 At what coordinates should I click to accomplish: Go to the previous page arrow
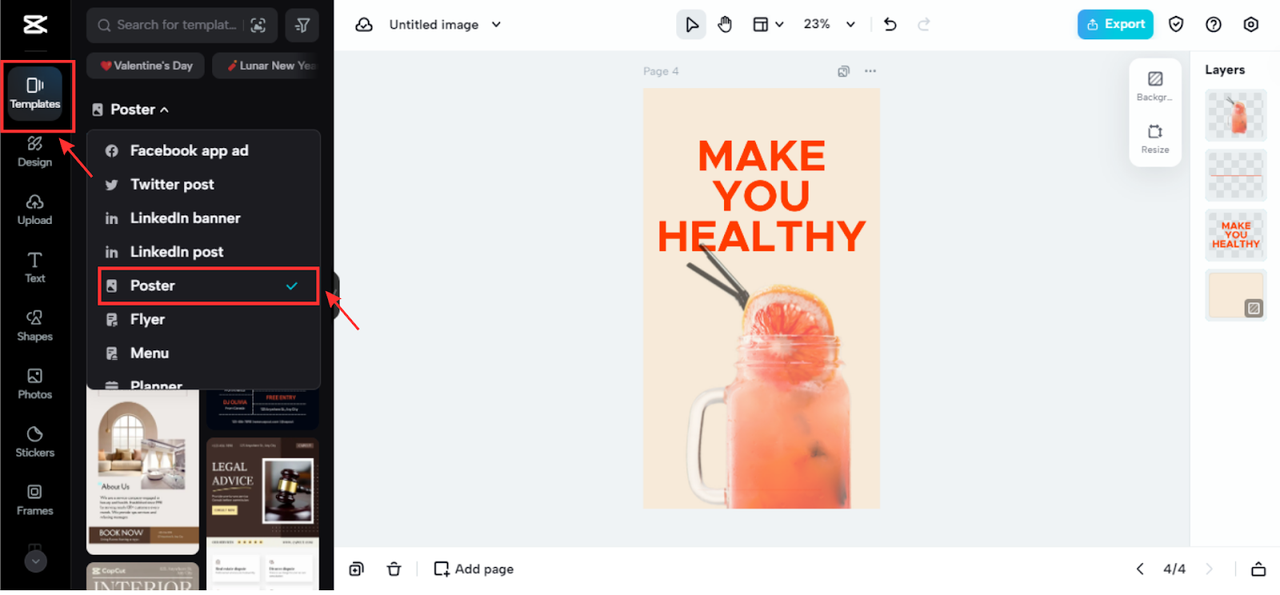point(1140,569)
